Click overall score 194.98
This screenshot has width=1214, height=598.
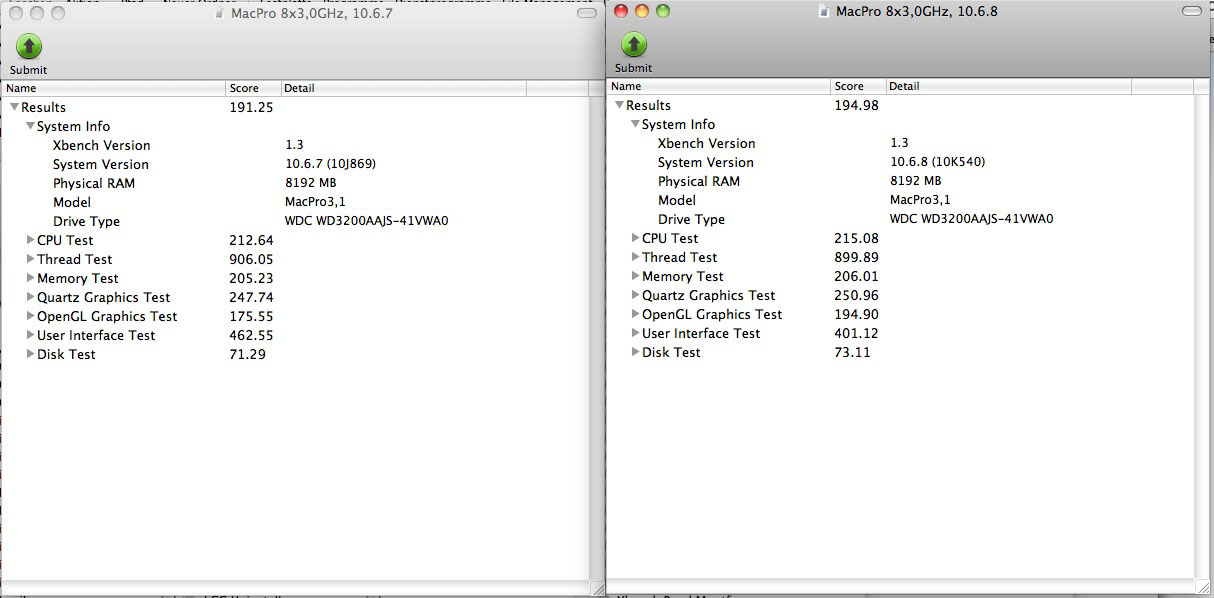tap(856, 105)
